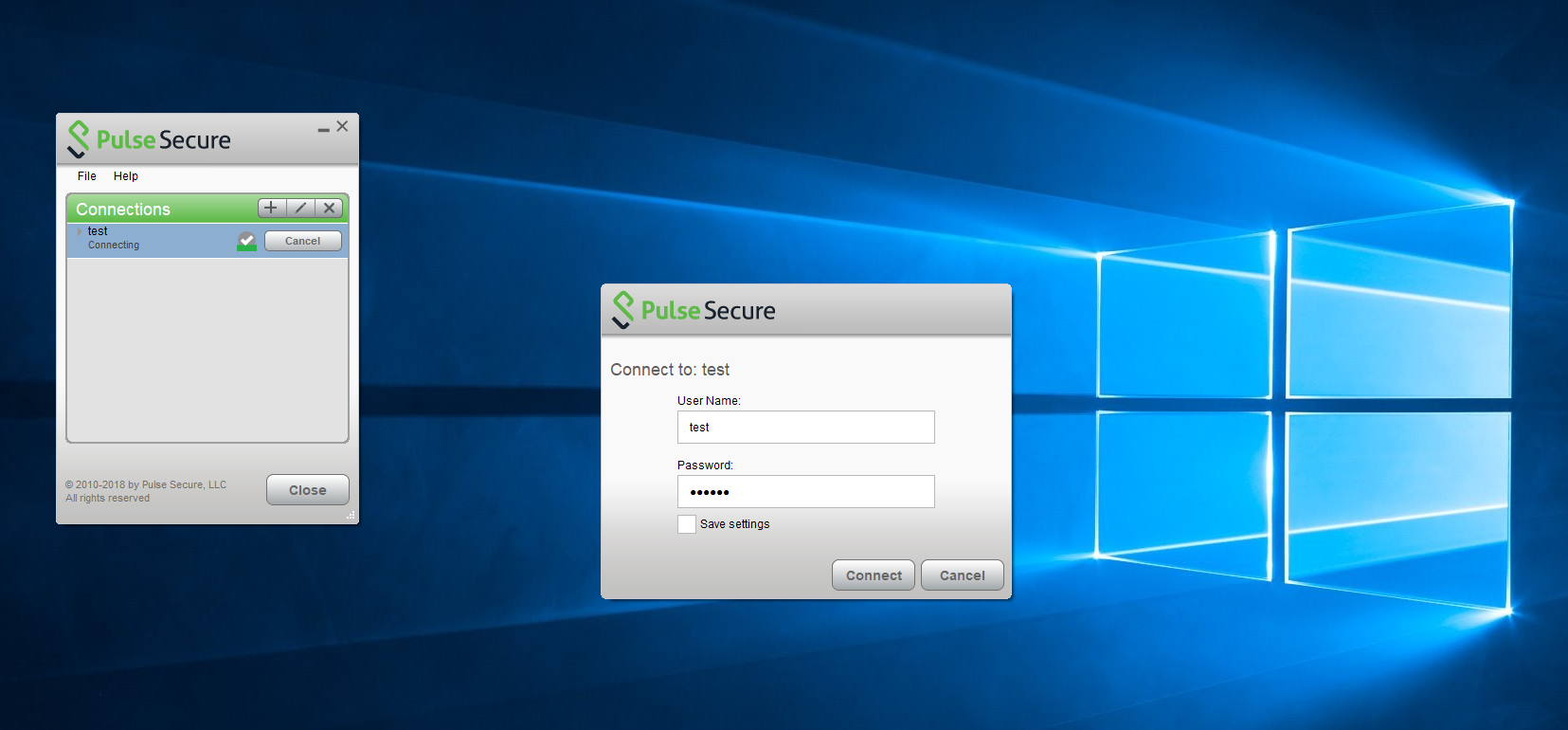Focus the Password input field
This screenshot has height=730, width=1568.
coord(806,491)
